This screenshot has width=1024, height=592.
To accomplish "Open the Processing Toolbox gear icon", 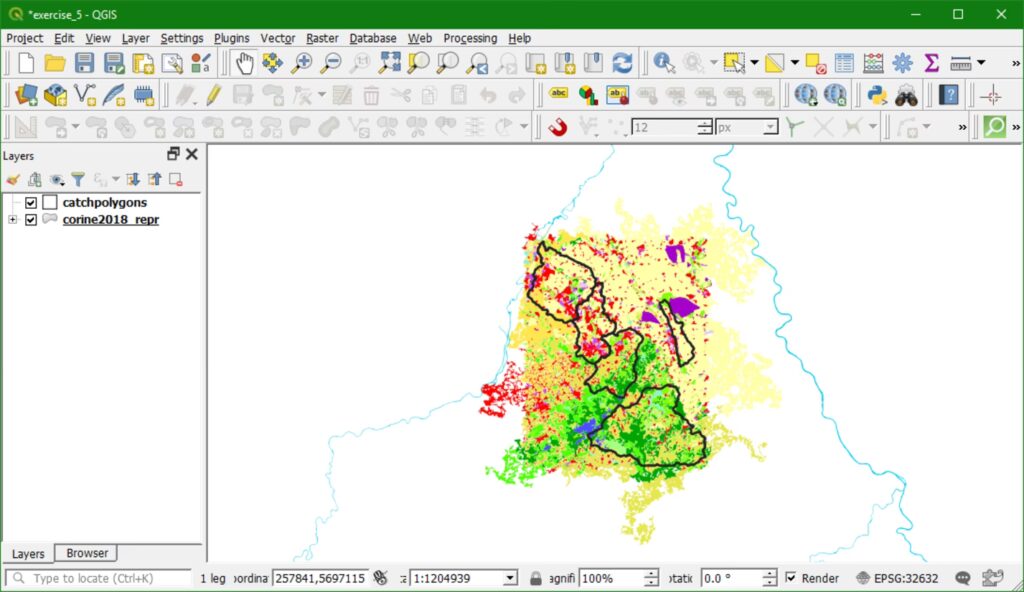I will [x=902, y=63].
